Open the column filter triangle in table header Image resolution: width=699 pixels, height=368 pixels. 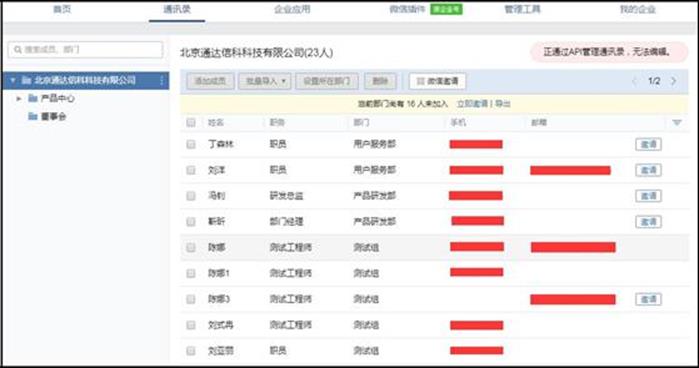pyautogui.click(x=677, y=122)
